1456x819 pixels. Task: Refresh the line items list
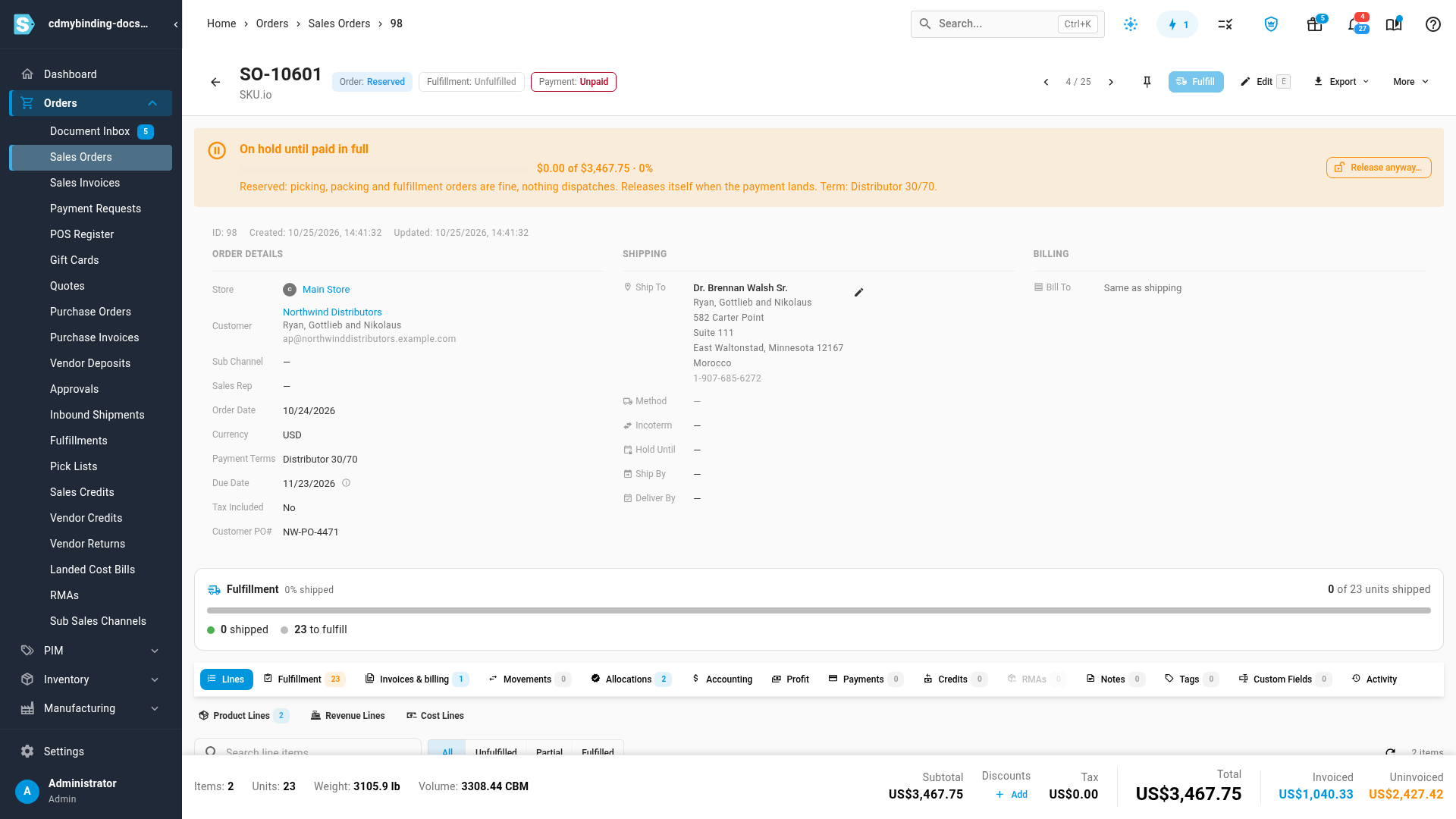(x=1390, y=752)
